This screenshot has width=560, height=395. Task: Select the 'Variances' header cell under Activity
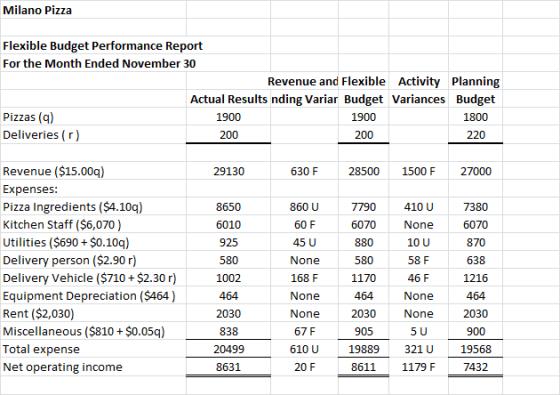pos(419,99)
